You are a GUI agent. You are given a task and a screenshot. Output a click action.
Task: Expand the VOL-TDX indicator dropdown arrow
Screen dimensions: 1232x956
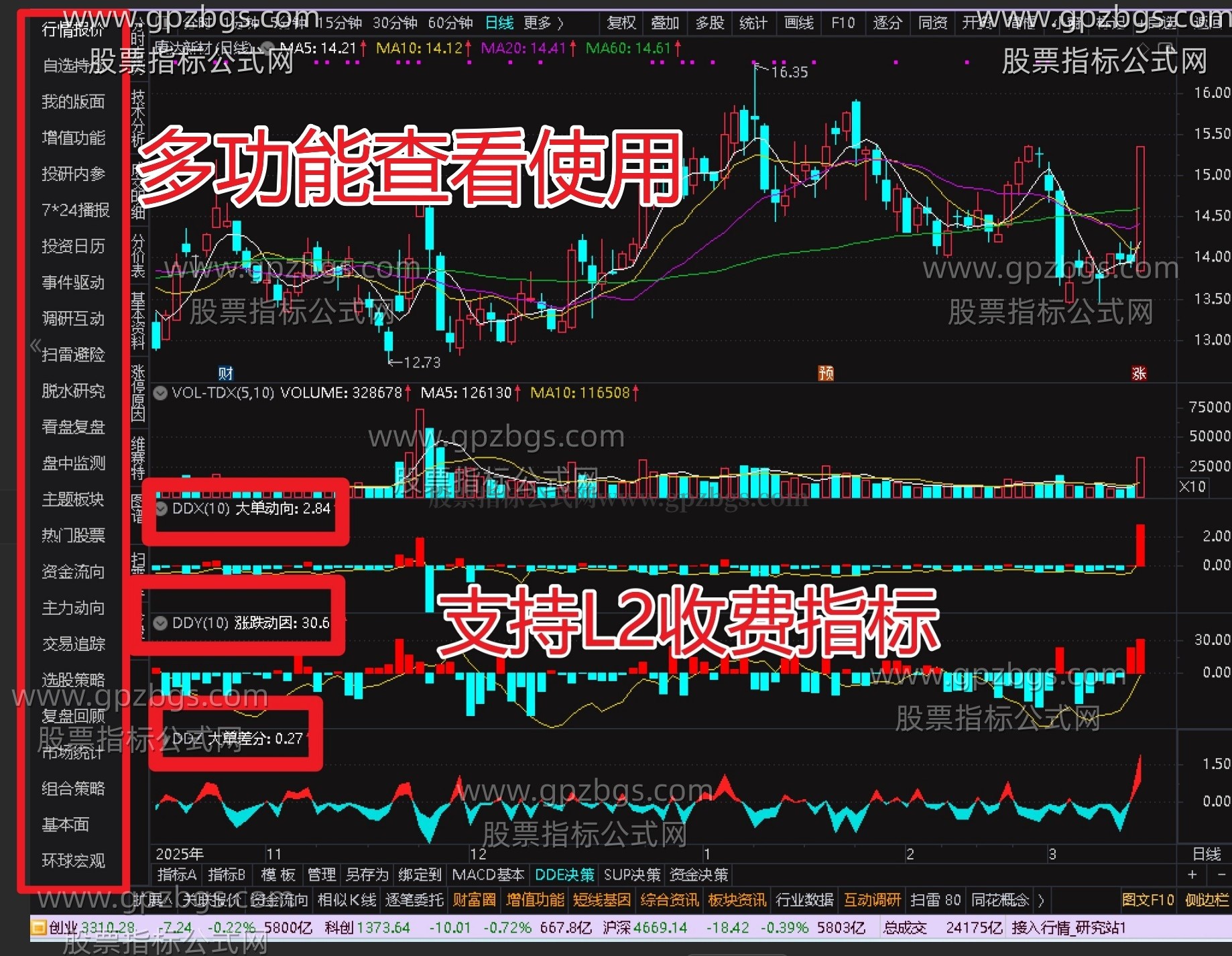[161, 393]
